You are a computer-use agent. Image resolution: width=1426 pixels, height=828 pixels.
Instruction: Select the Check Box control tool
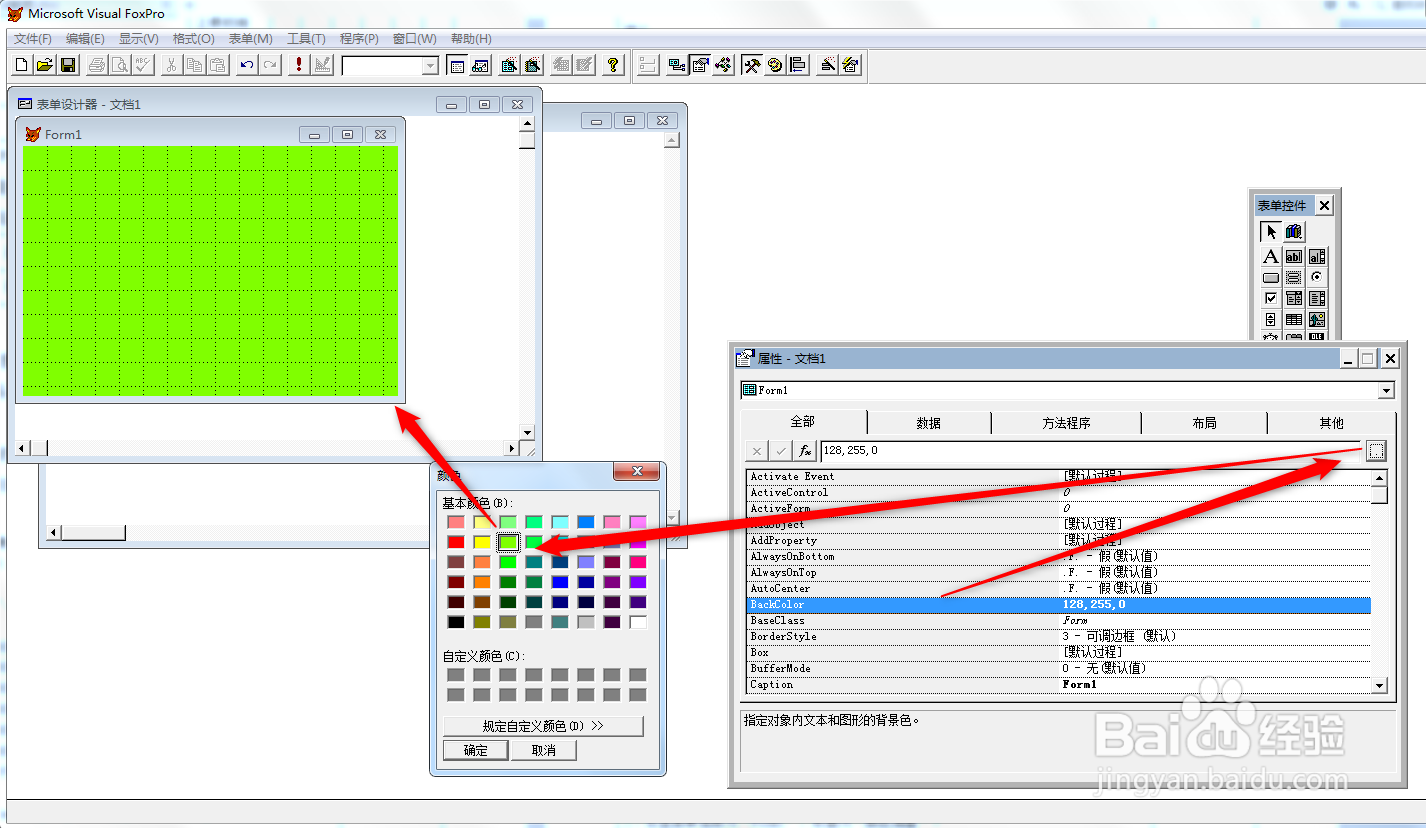[1270, 298]
